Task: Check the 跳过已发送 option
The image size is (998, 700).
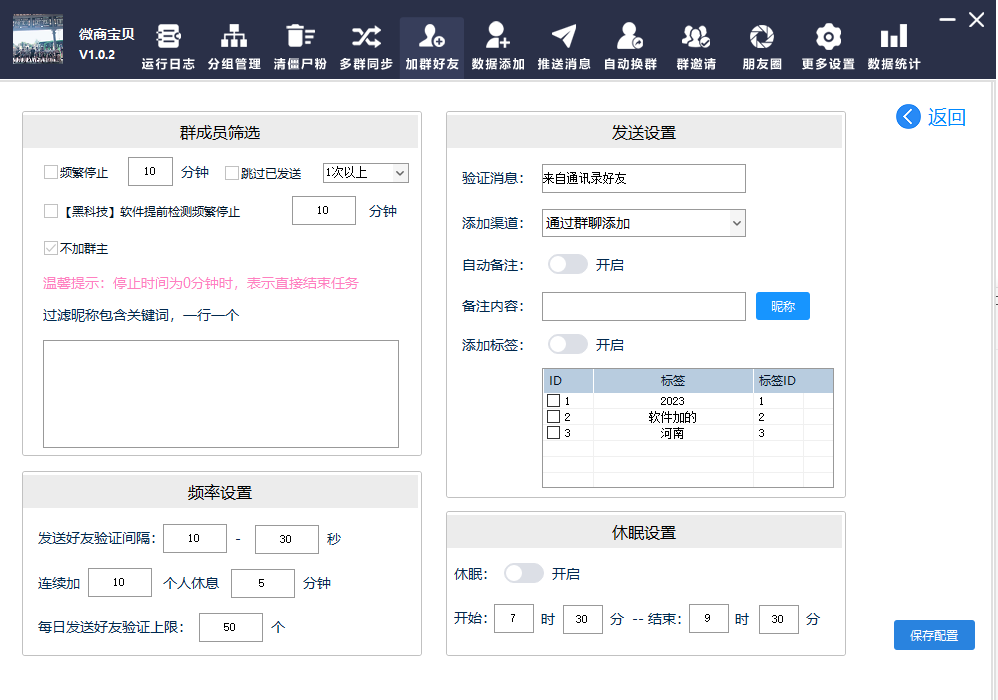Action: coord(232,173)
